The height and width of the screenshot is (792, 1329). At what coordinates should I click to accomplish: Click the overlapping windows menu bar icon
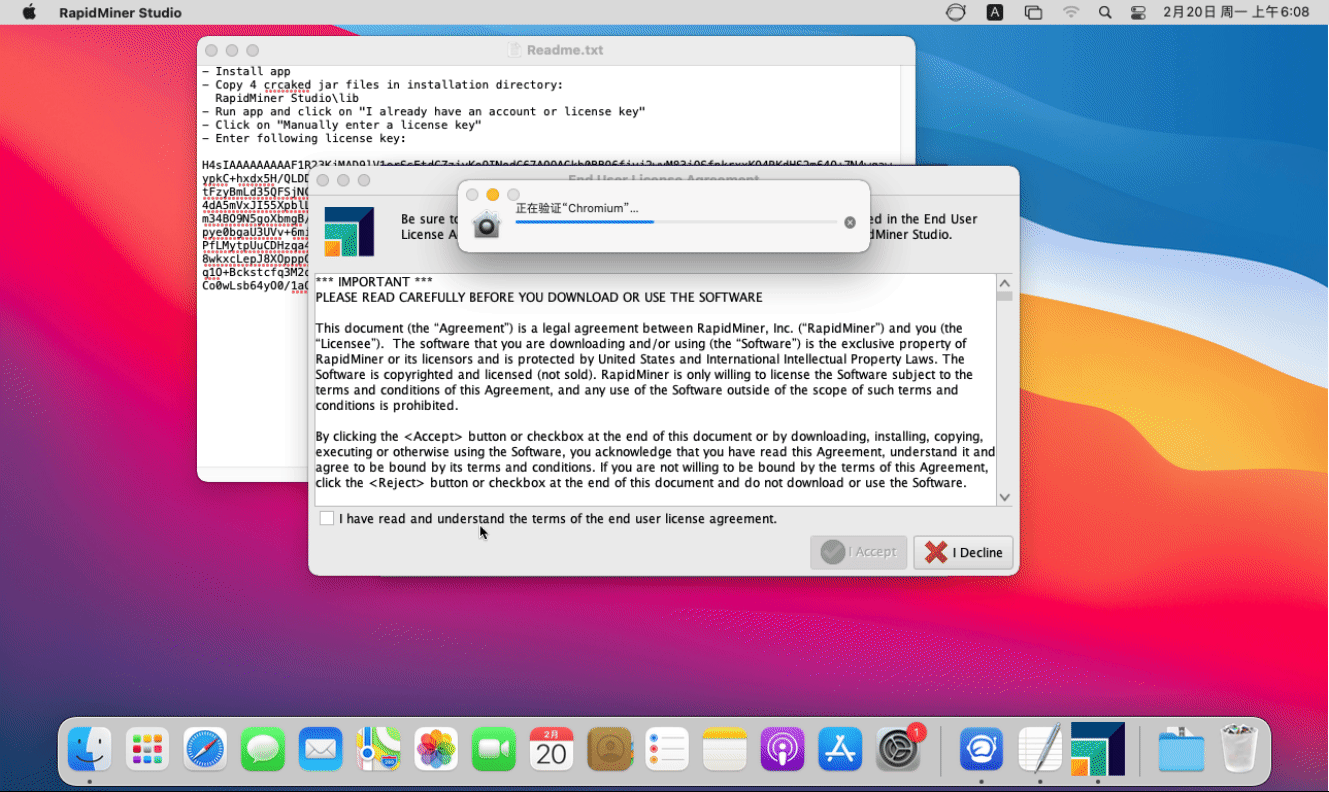click(x=1033, y=12)
